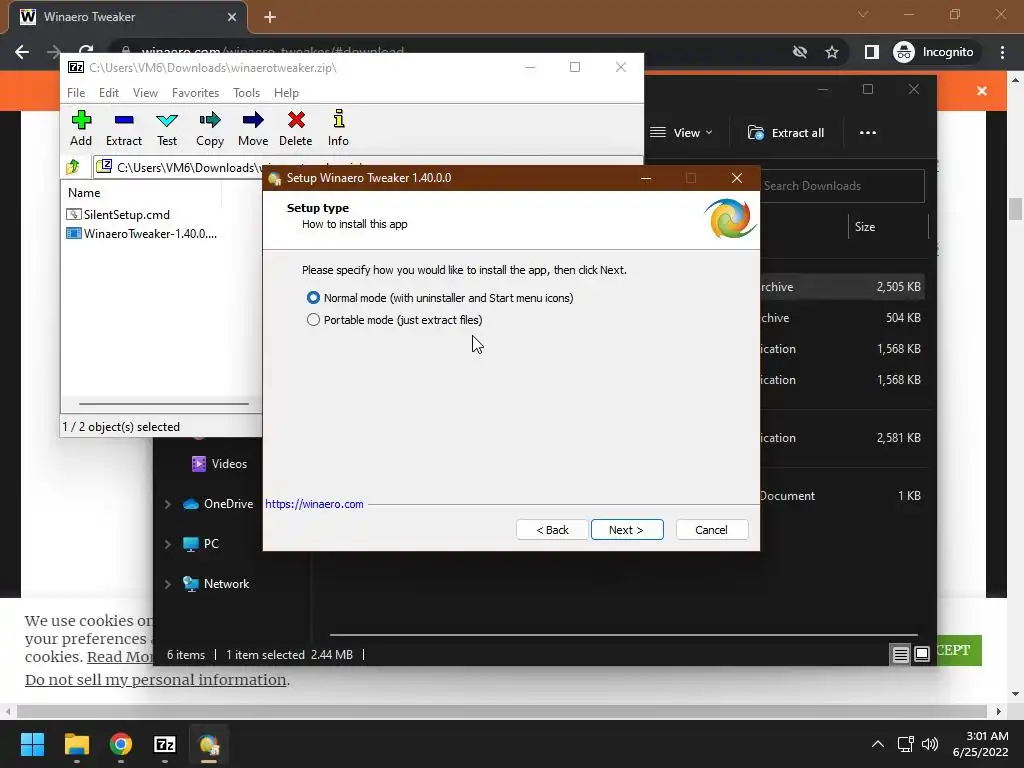
Task: Click Do not sell my personal information
Action: pyautogui.click(x=155, y=680)
